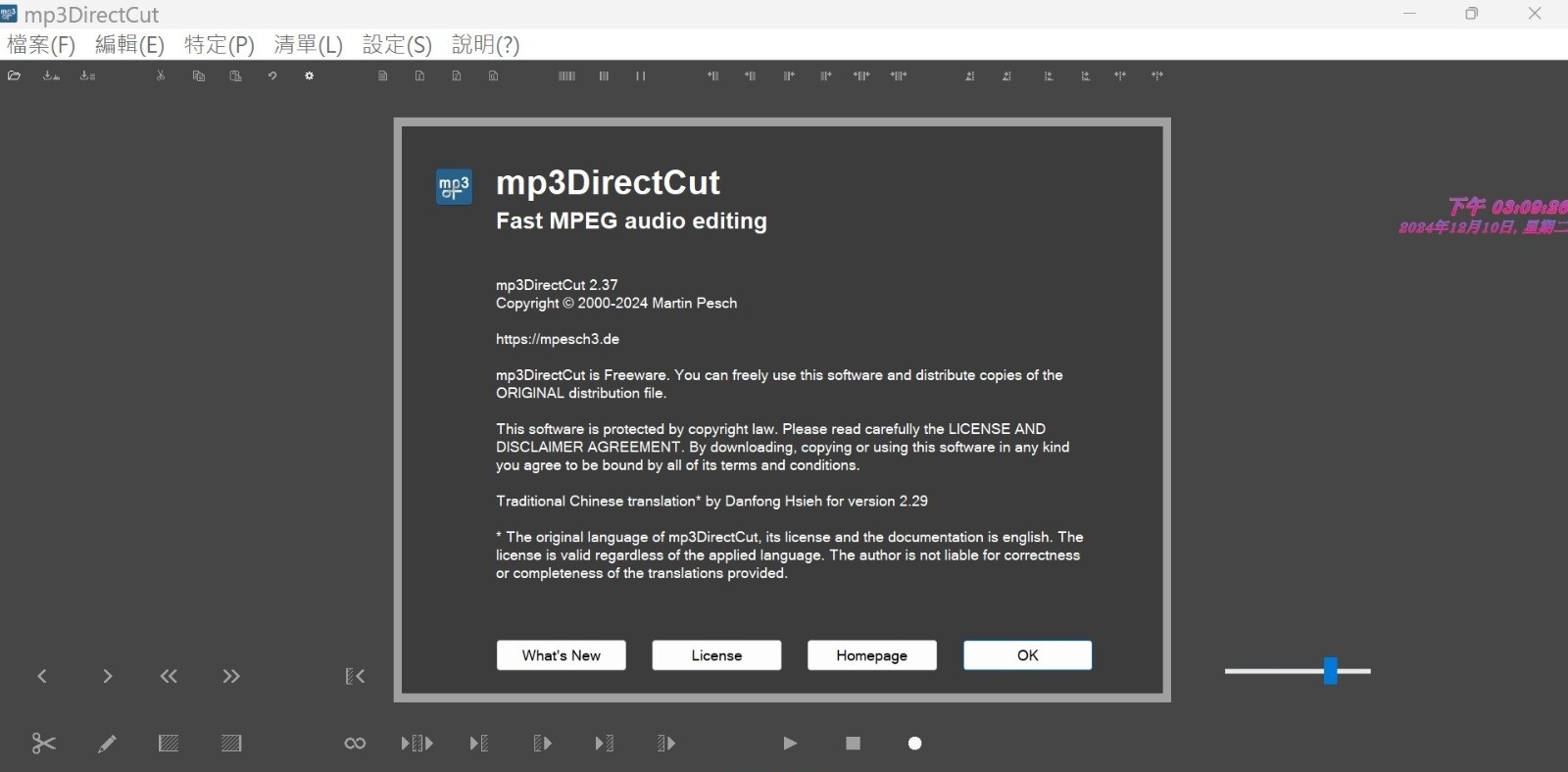1568x772 pixels.
Task: Click the small scissors icon in top toolbar
Action: [x=161, y=75]
